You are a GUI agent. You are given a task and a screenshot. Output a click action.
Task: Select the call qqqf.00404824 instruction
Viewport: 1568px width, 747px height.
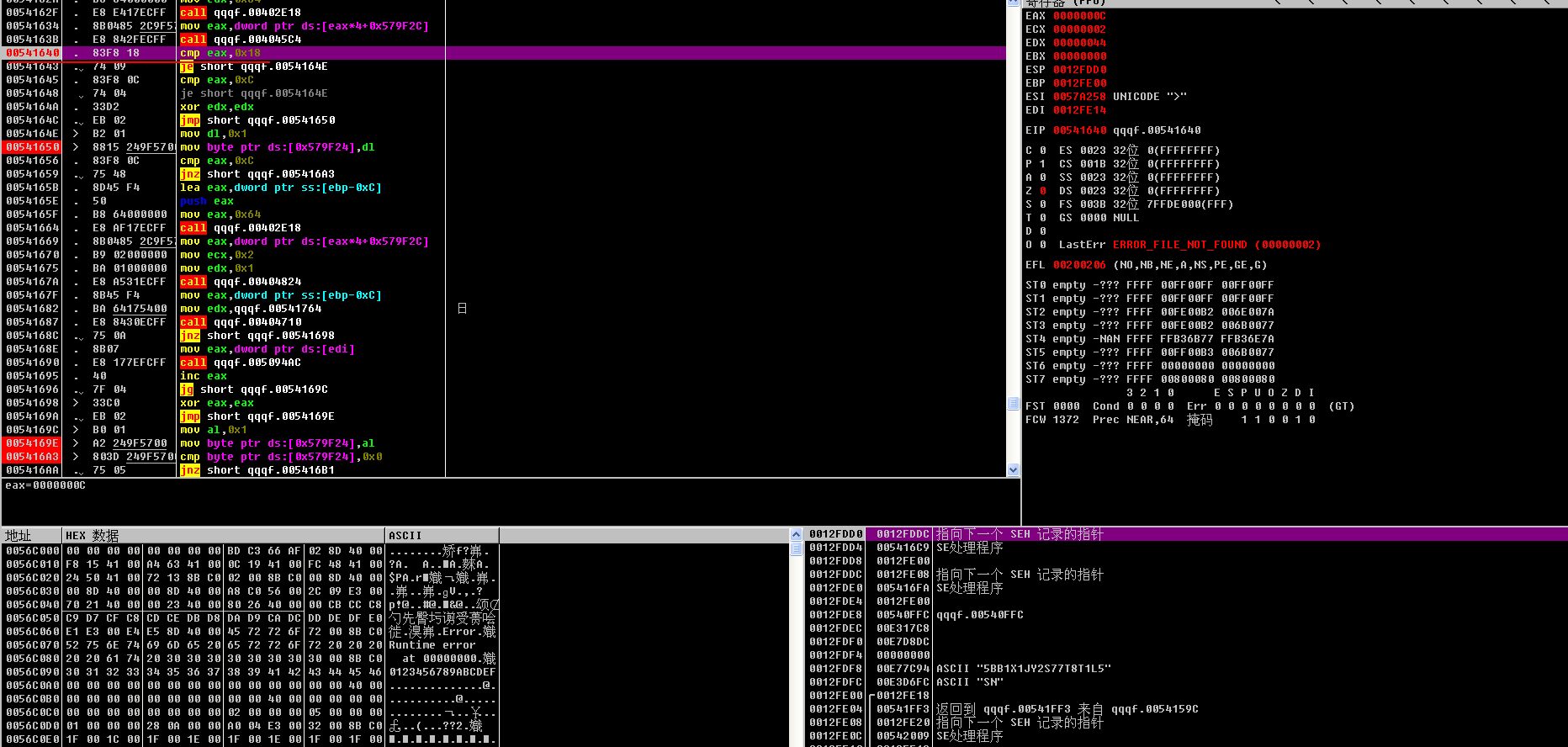coord(241,282)
